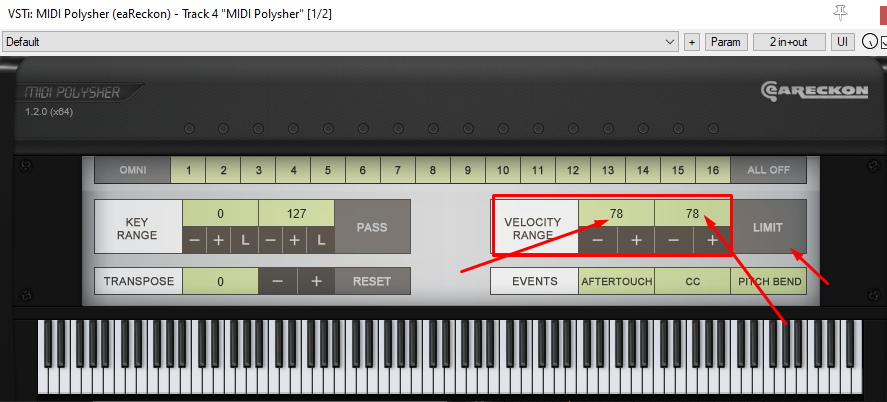Click the UI button
This screenshot has height=402, width=887.
(x=842, y=42)
